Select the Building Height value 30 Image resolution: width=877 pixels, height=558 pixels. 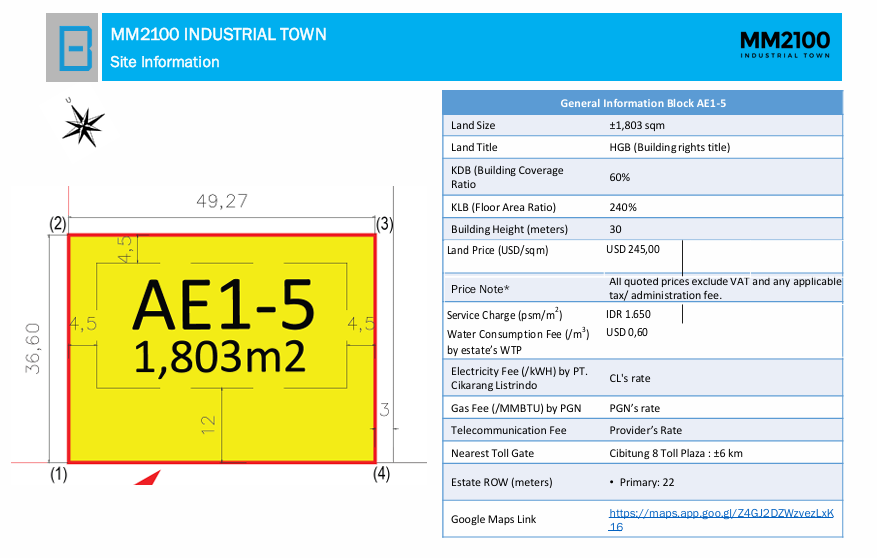point(615,229)
